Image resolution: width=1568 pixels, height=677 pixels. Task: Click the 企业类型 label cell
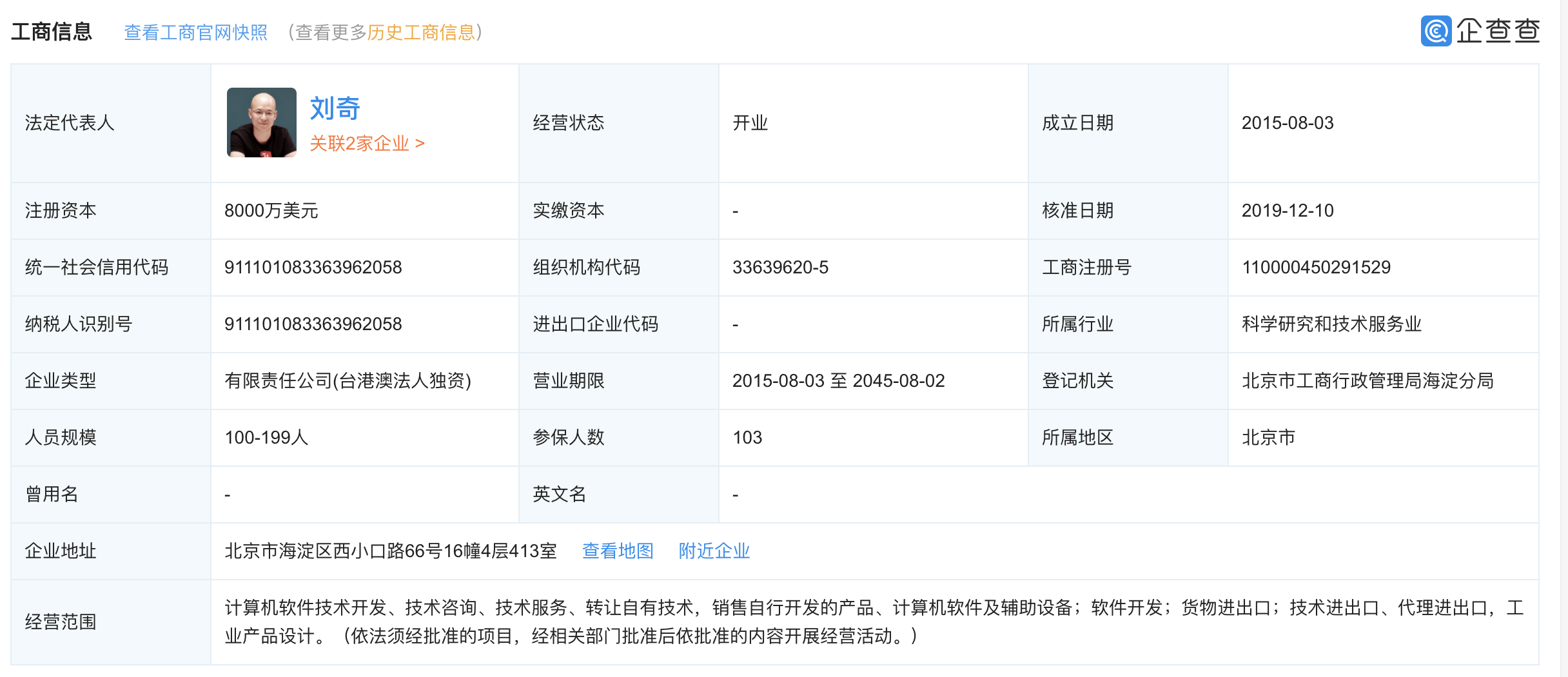[x=111, y=381]
